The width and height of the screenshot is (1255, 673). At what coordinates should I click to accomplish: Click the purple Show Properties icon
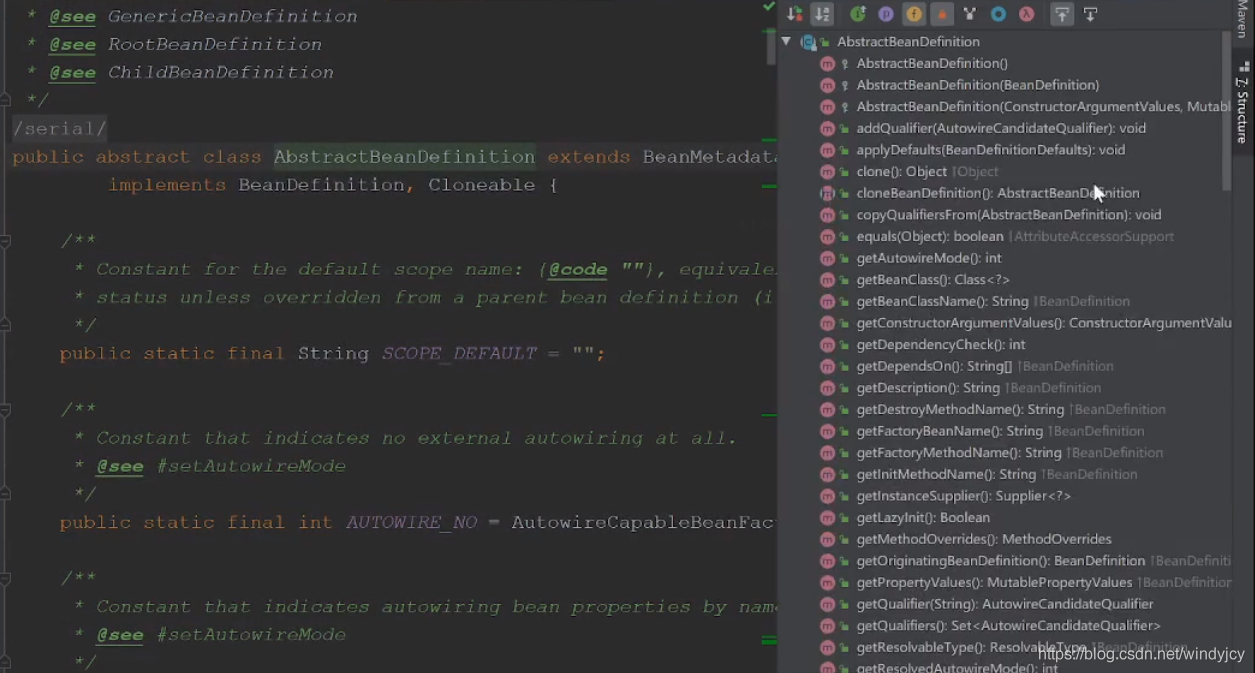pyautogui.click(x=886, y=14)
